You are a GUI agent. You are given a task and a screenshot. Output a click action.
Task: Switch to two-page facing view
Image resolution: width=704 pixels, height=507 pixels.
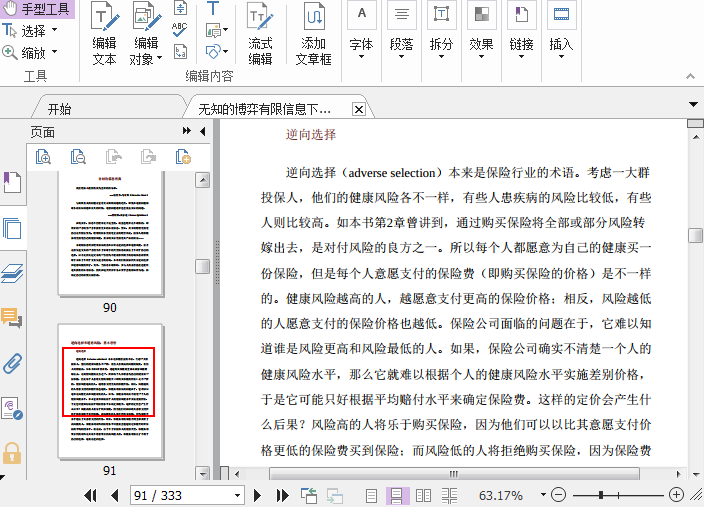[423, 495]
